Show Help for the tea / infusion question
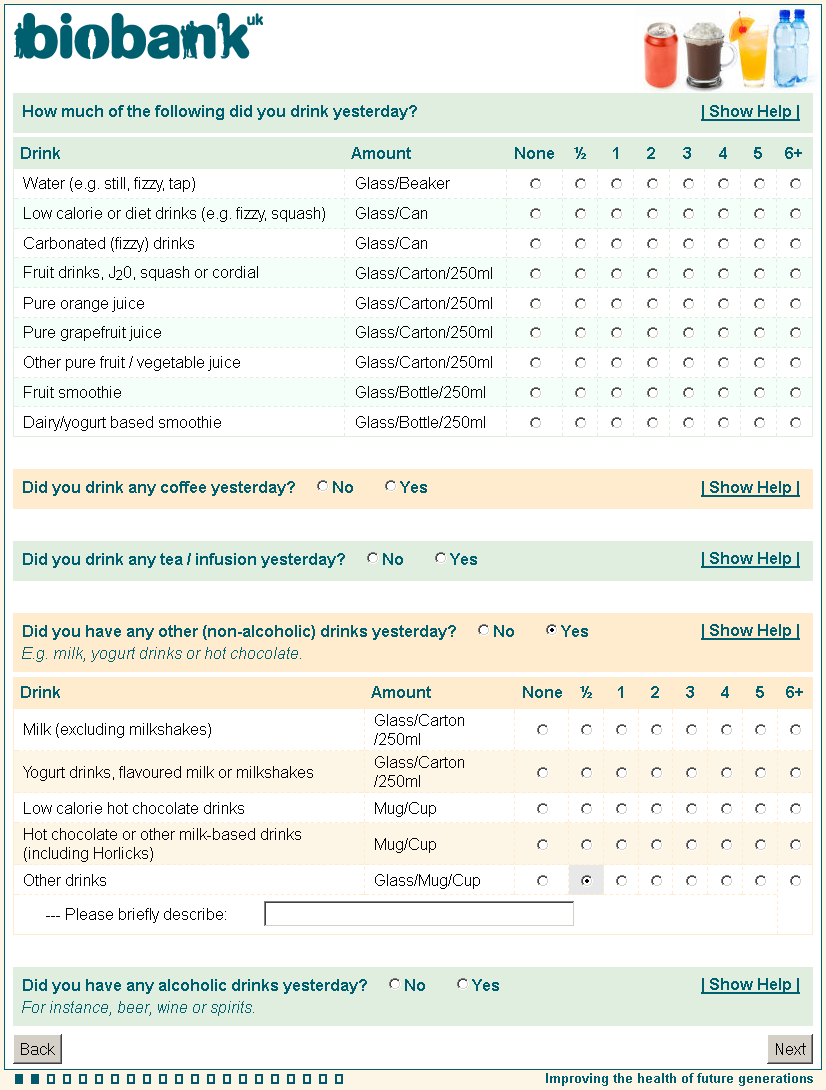826x1090 pixels. (750, 559)
